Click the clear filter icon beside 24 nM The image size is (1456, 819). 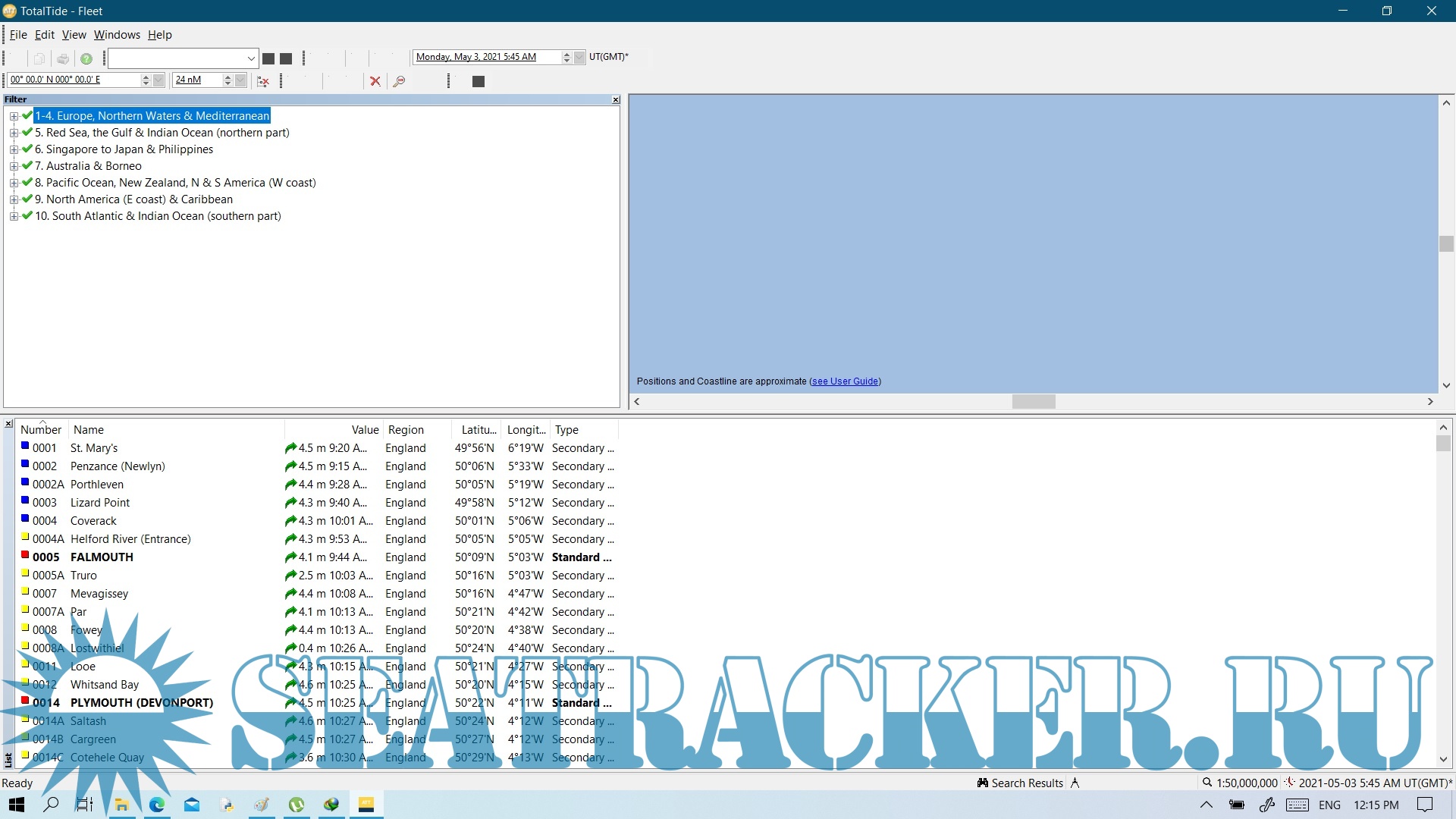263,81
